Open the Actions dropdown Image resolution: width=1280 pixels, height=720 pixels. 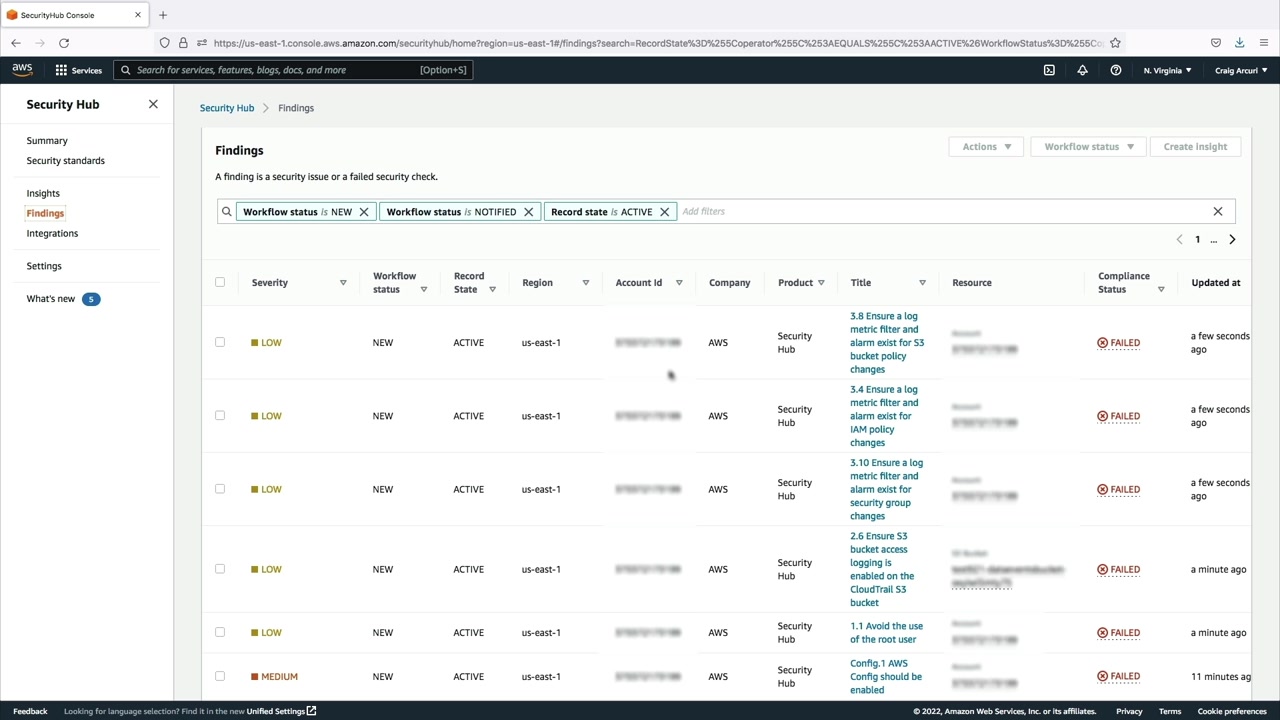986,147
